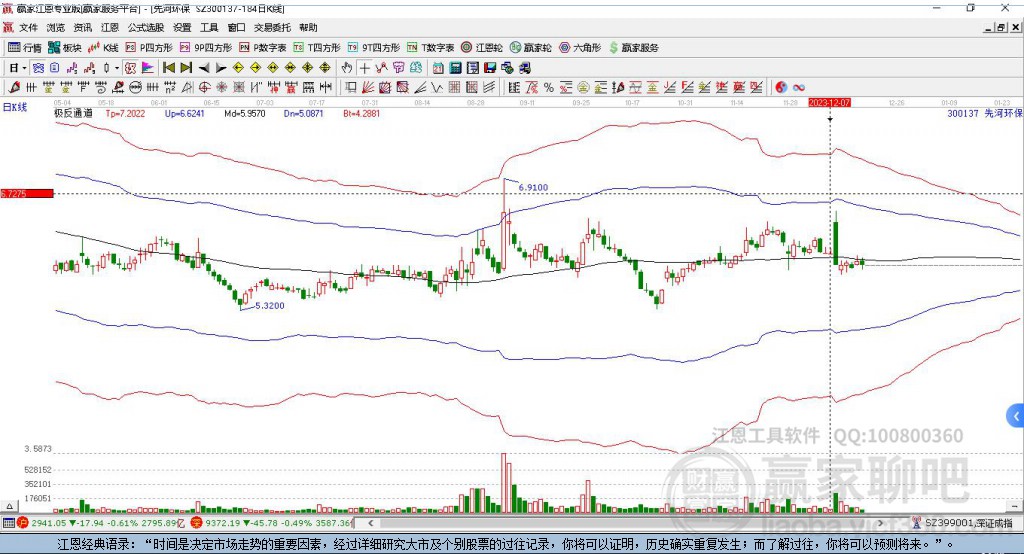1024x554 pixels.
Task: Open the 交易委托 menu
Action: coord(272,27)
